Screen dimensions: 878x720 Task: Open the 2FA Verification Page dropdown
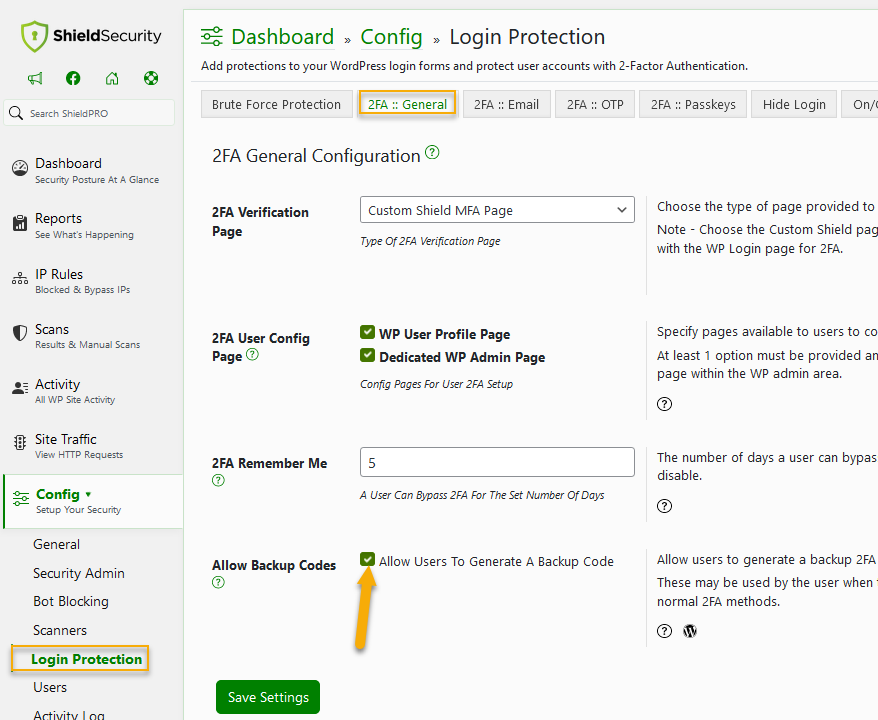pos(497,210)
